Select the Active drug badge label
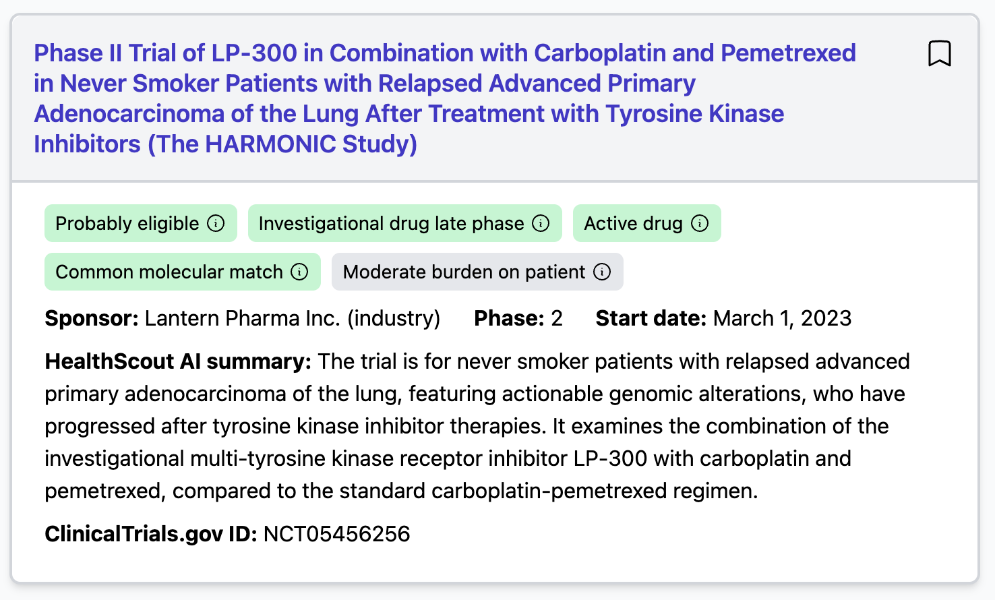This screenshot has height=600, width=995. coord(633,224)
